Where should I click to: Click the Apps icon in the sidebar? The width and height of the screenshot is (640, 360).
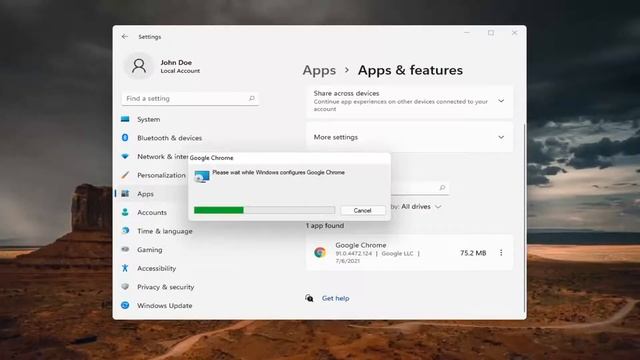[125, 193]
